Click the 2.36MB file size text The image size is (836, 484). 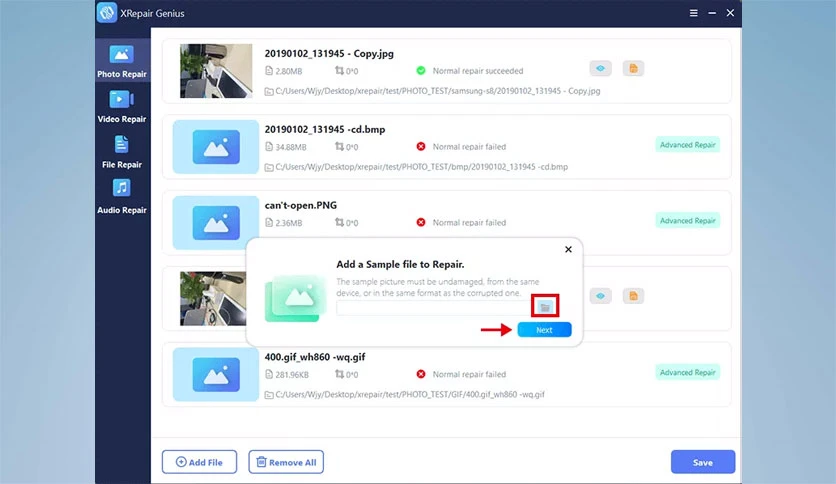[x=288, y=223]
